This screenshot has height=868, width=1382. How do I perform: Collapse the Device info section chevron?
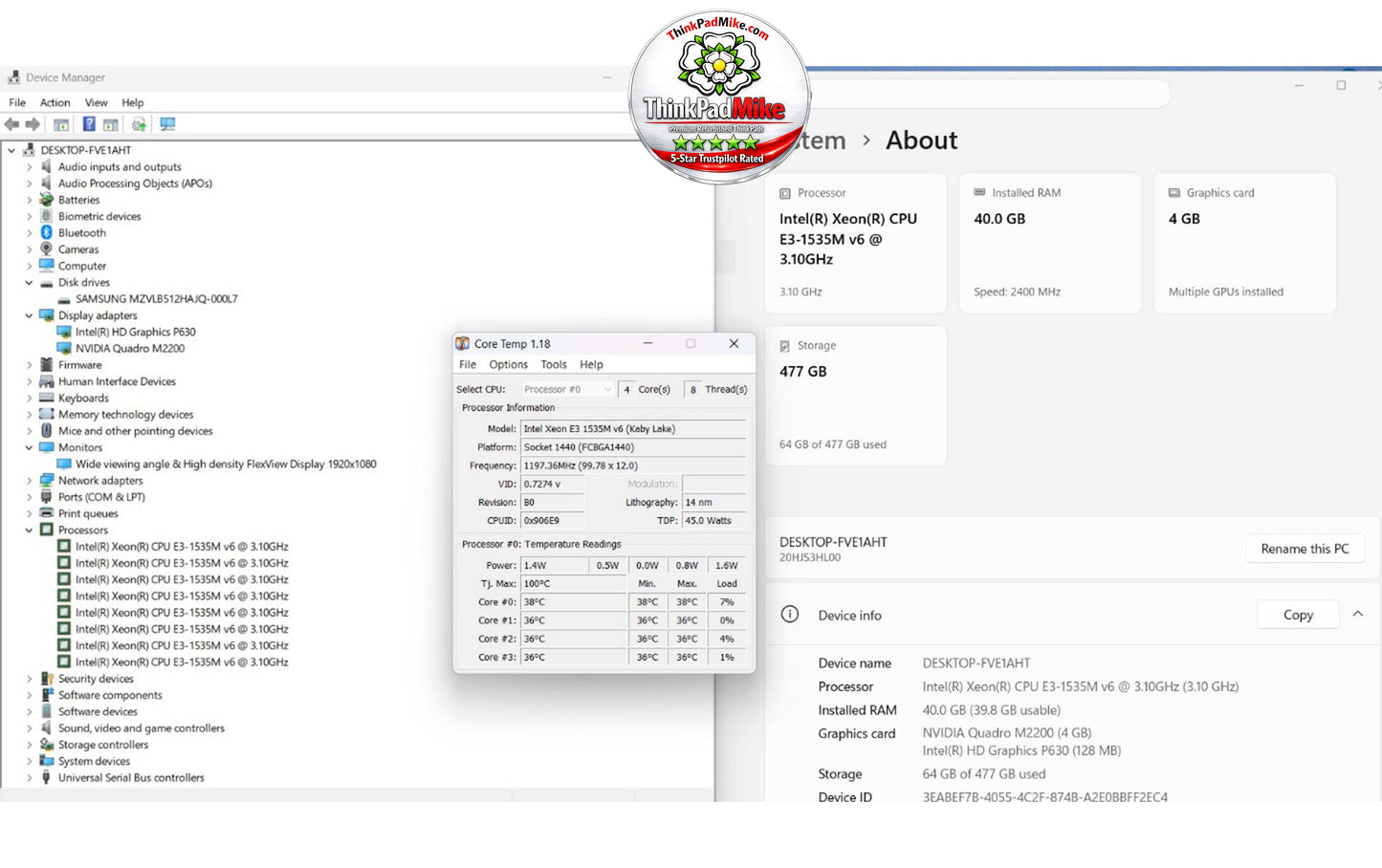tap(1358, 615)
